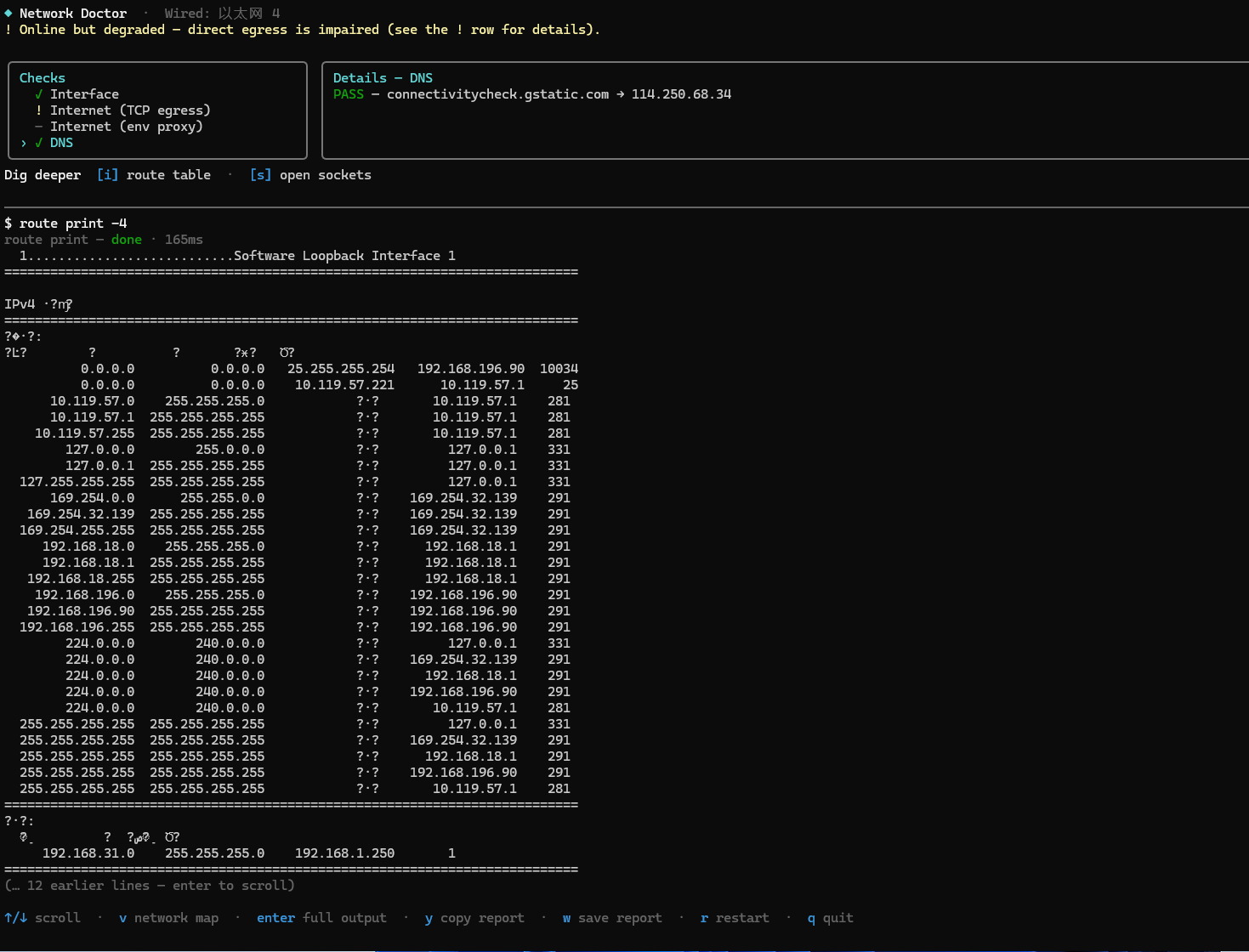Open the network map shortcut
This screenshot has width=1249, height=952.
coord(168,918)
